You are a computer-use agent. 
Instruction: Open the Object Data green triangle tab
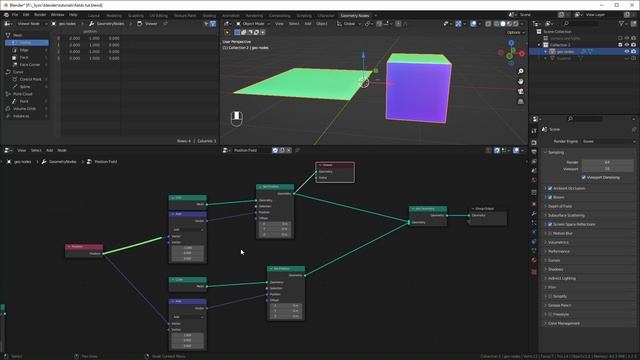534,251
